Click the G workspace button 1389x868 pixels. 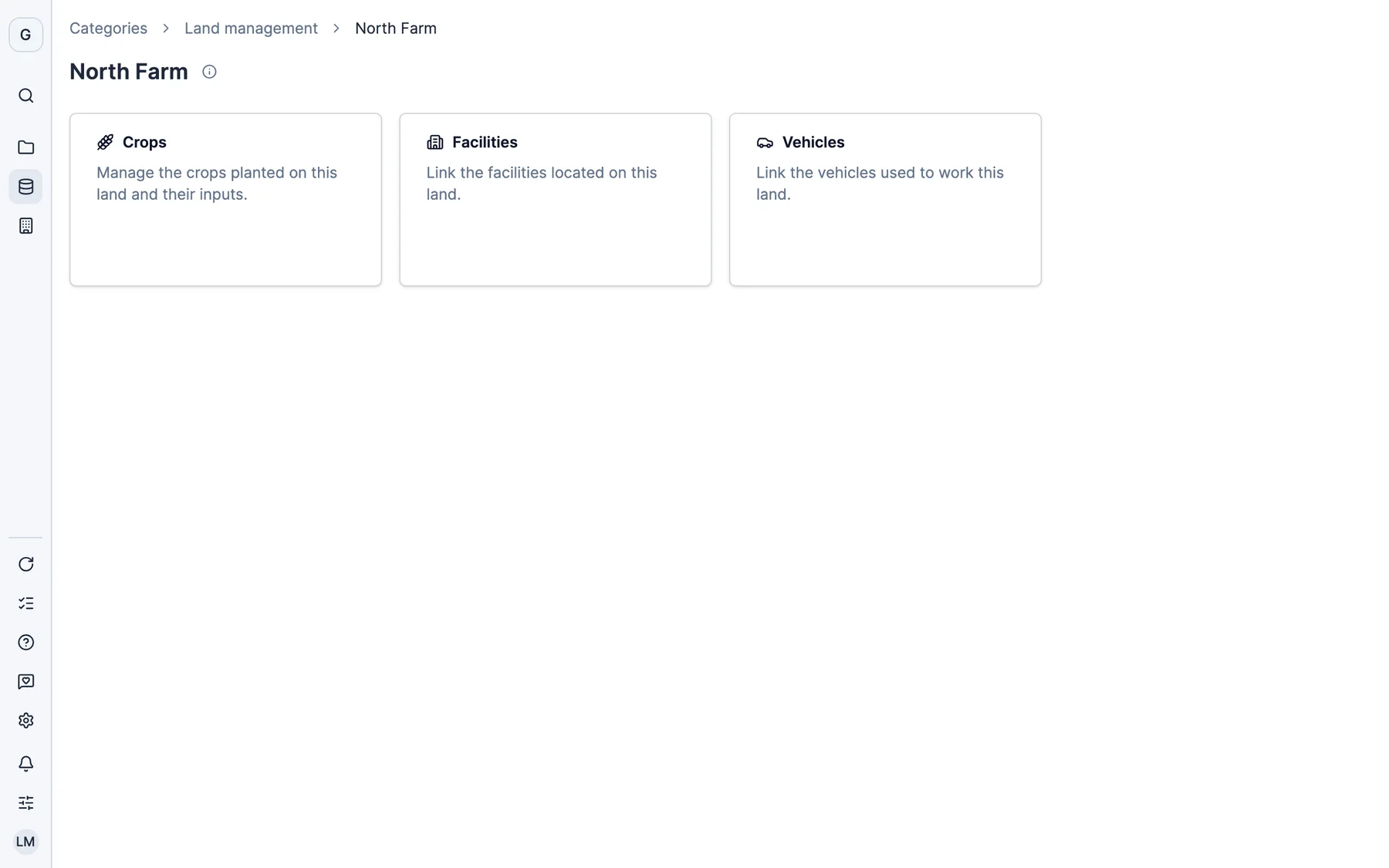25,35
